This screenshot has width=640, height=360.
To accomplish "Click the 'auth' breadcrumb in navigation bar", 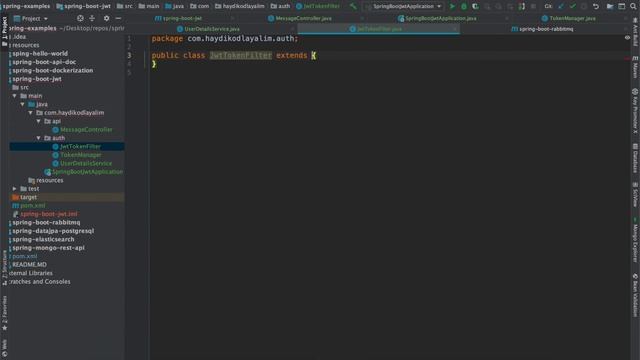I will (280, 6).
